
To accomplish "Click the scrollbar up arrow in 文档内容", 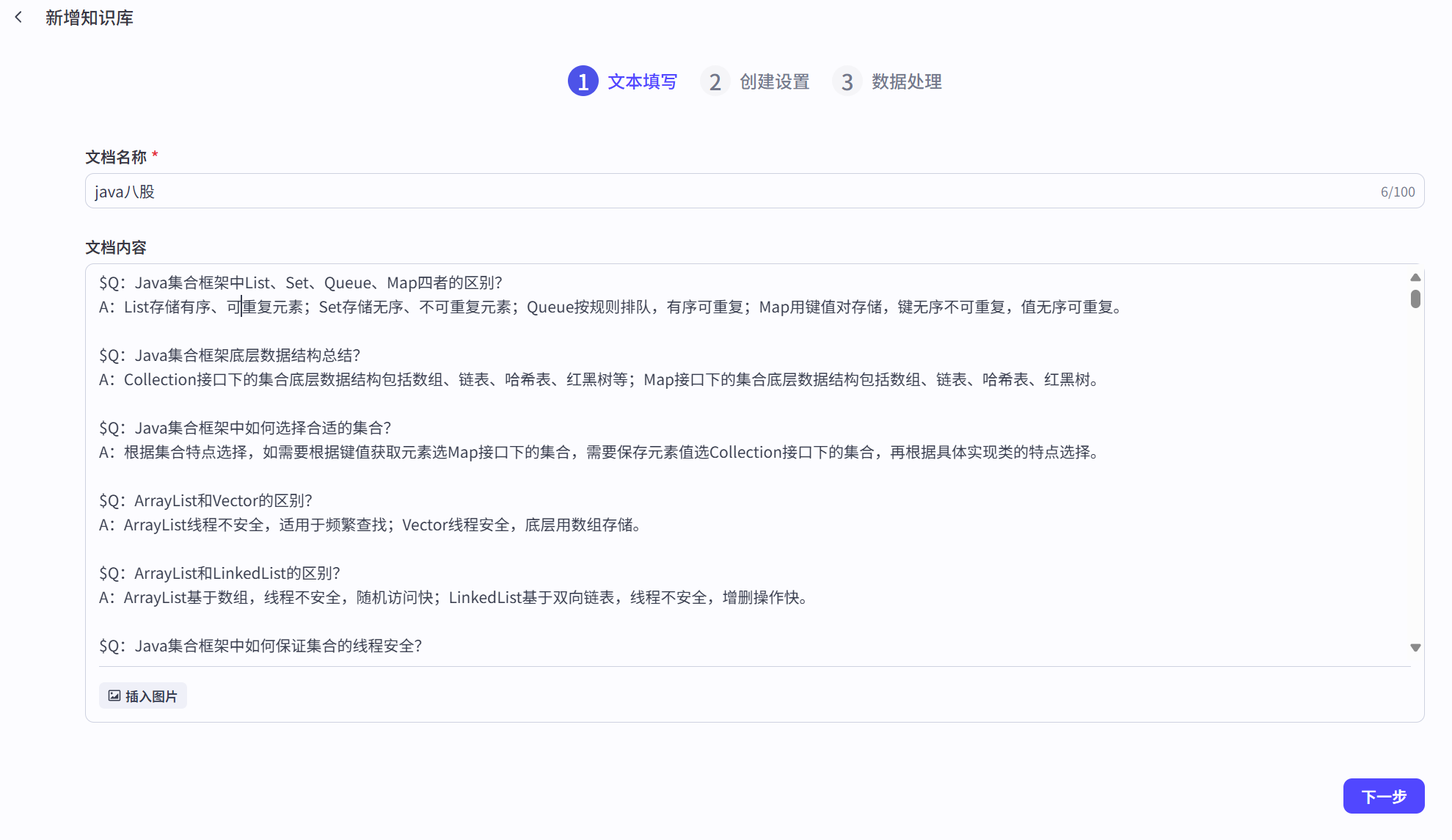I will pos(1415,277).
